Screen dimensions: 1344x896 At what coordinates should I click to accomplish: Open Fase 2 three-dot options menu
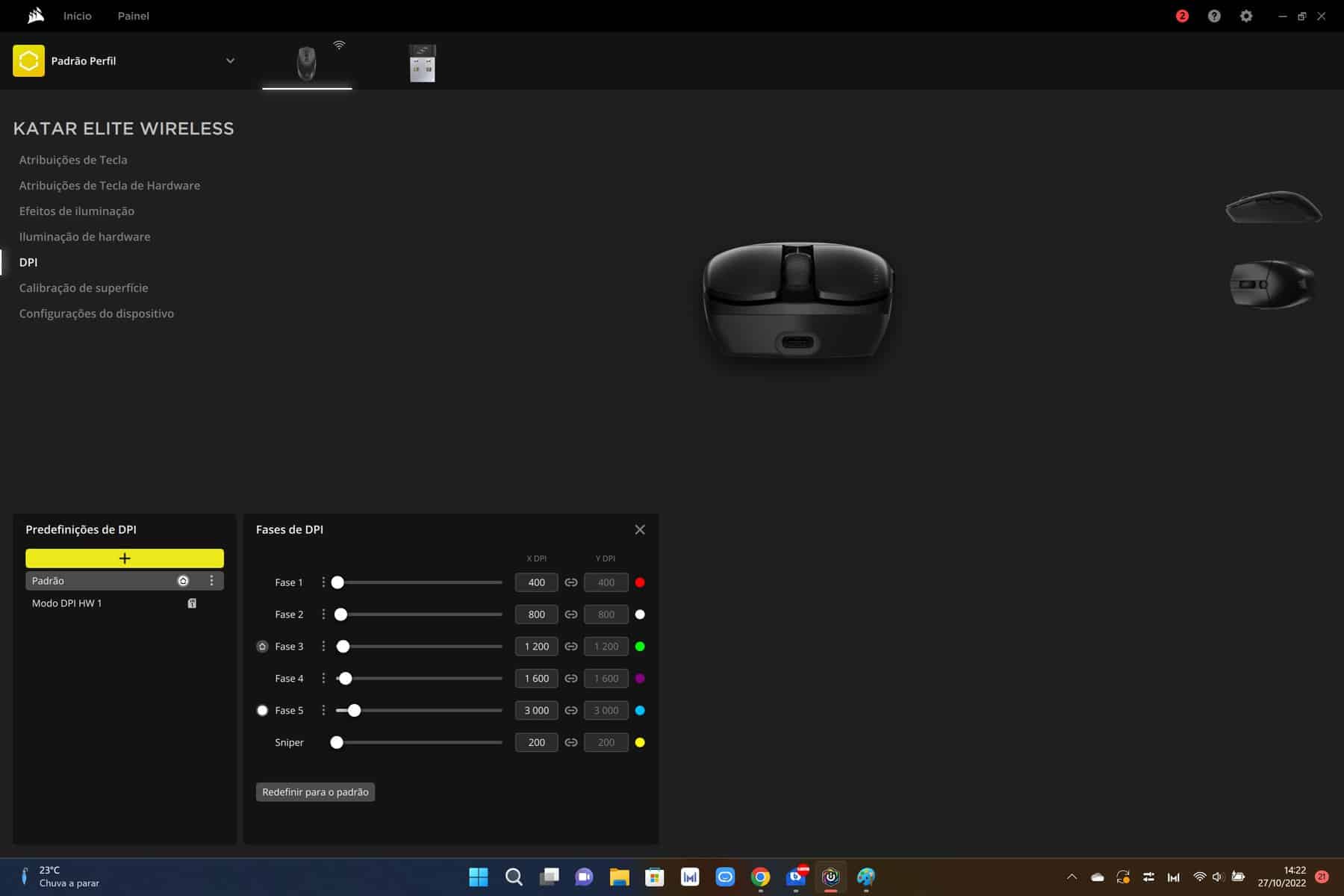(323, 614)
